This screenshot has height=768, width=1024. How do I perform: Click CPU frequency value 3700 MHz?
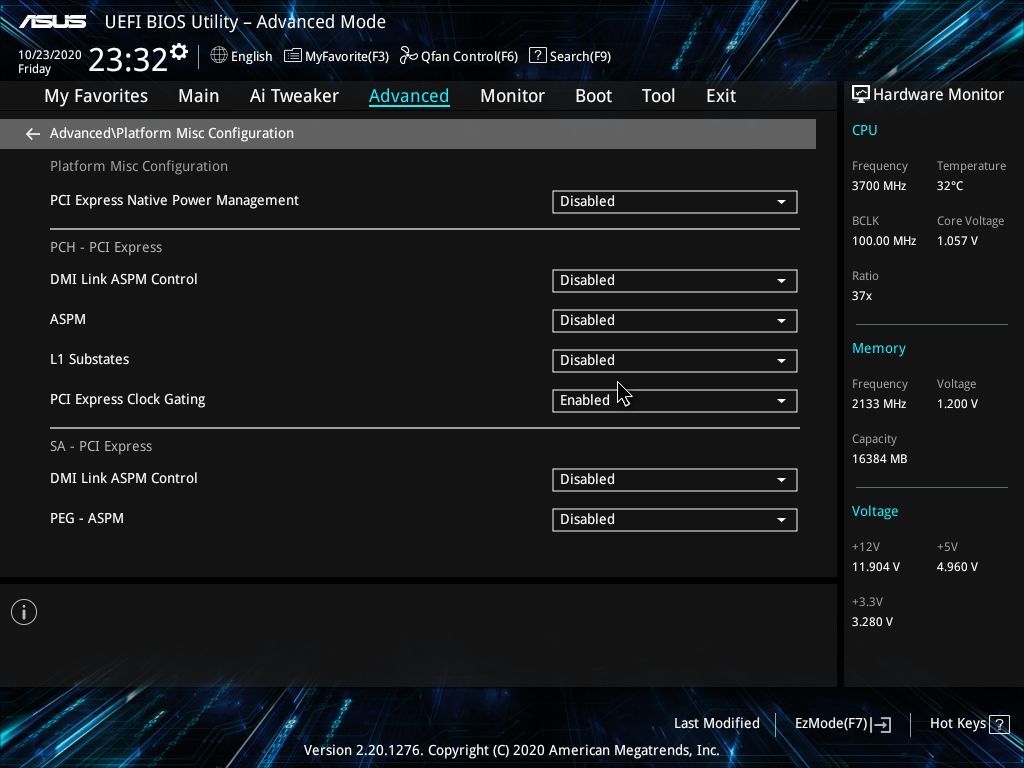pyautogui.click(x=878, y=186)
